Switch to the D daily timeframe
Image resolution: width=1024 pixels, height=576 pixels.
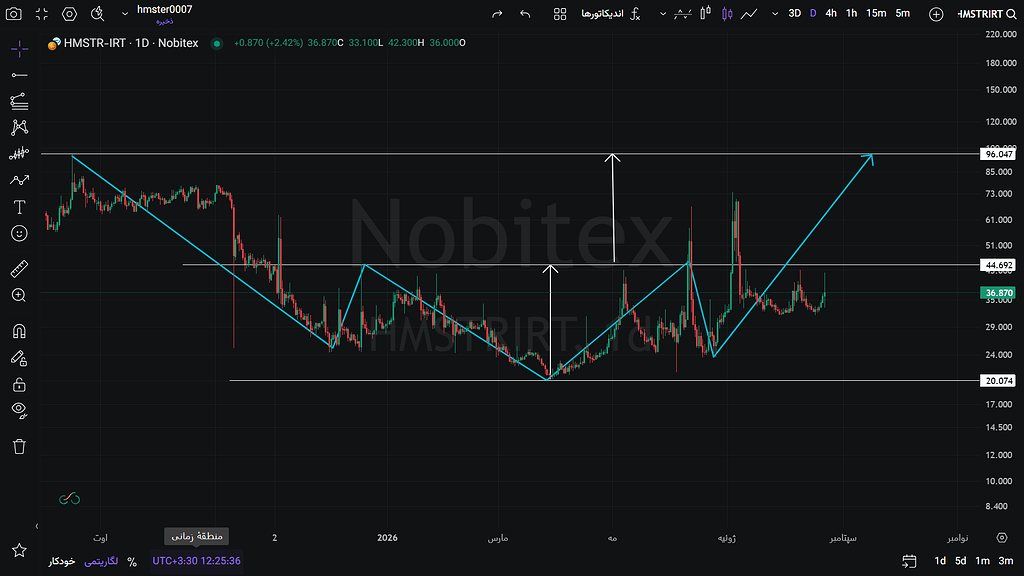(813, 14)
